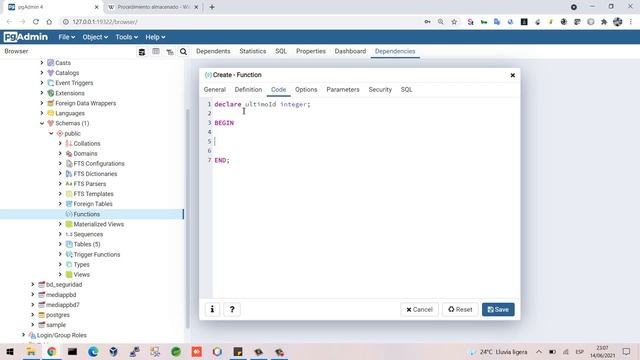The height and width of the screenshot is (360, 640).
Task: Select the Trigger Functions tree item
Action: pyautogui.click(x=97, y=254)
